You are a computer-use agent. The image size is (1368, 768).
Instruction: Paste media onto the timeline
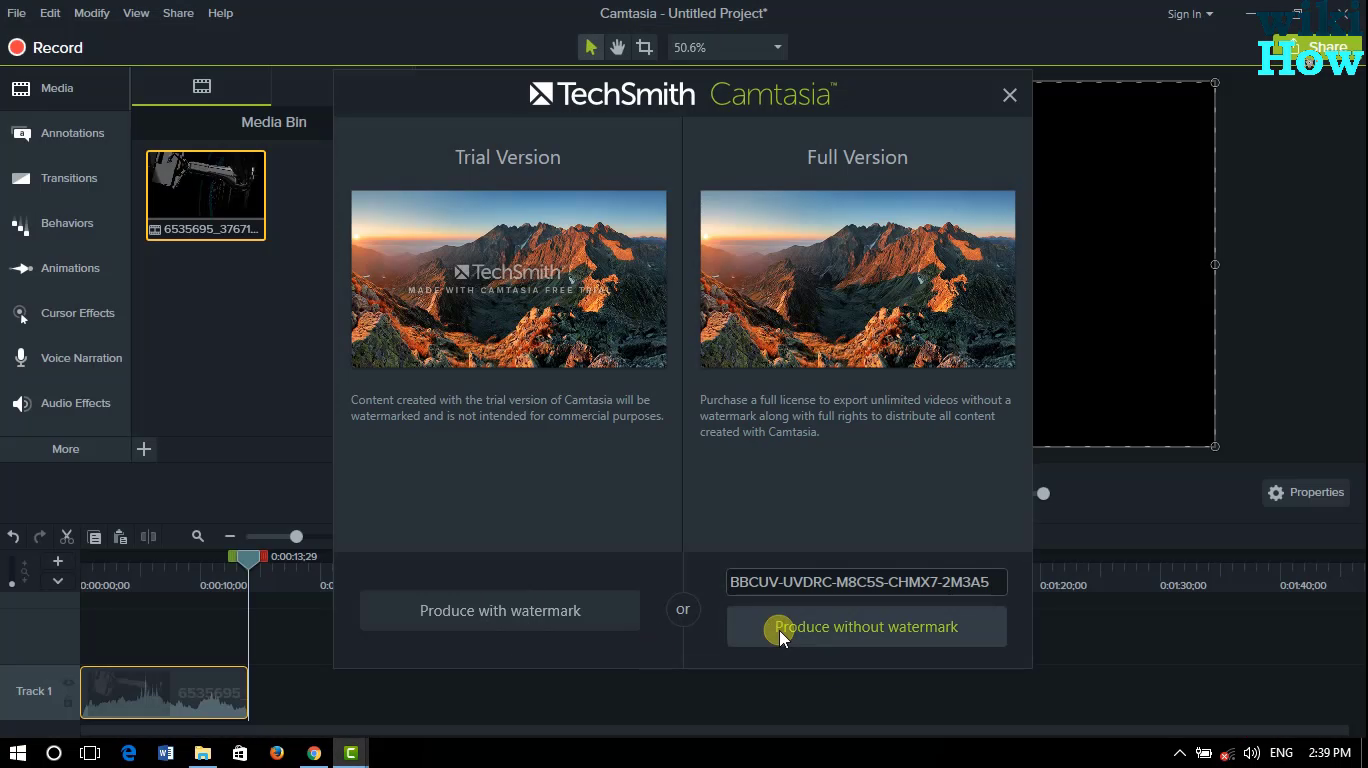[120, 537]
